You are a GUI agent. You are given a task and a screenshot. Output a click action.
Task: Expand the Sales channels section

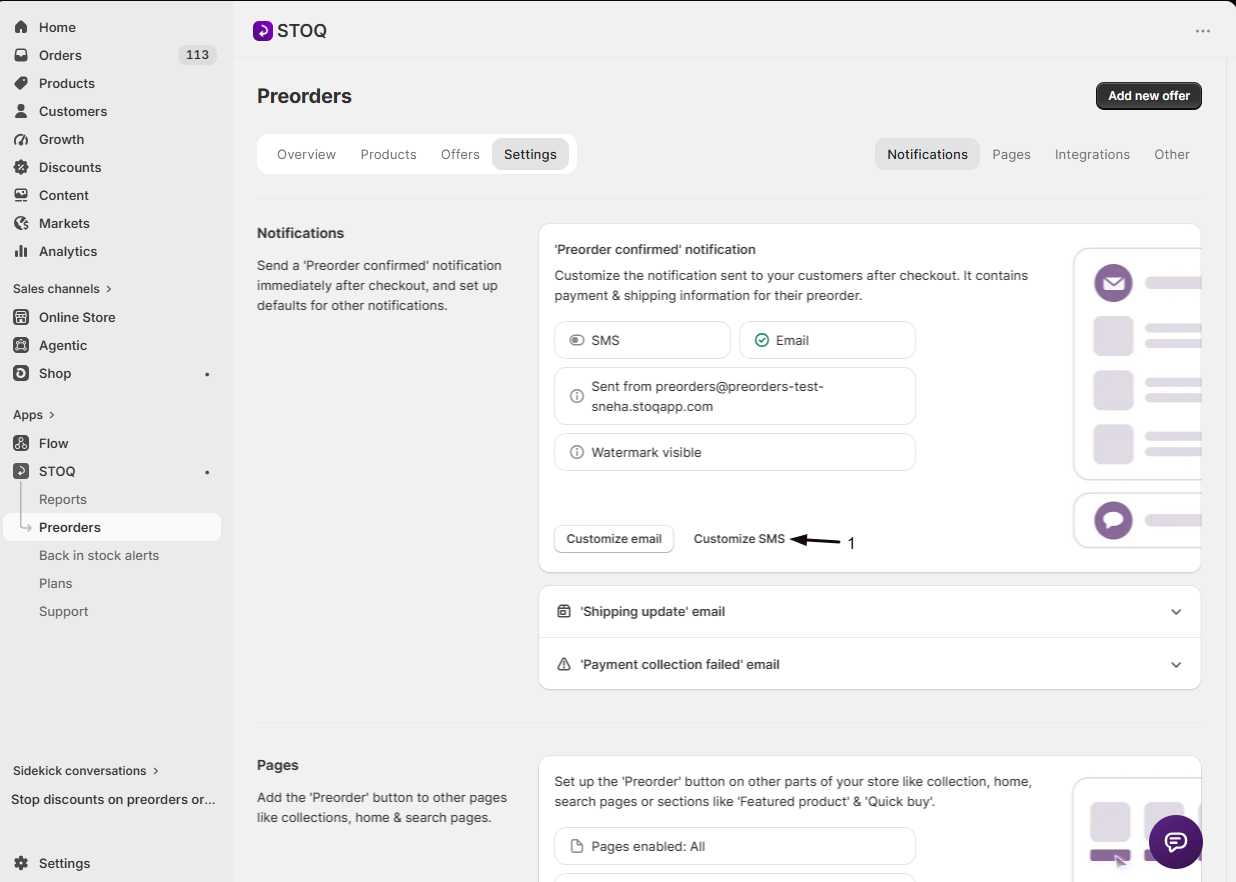pyautogui.click(x=62, y=289)
